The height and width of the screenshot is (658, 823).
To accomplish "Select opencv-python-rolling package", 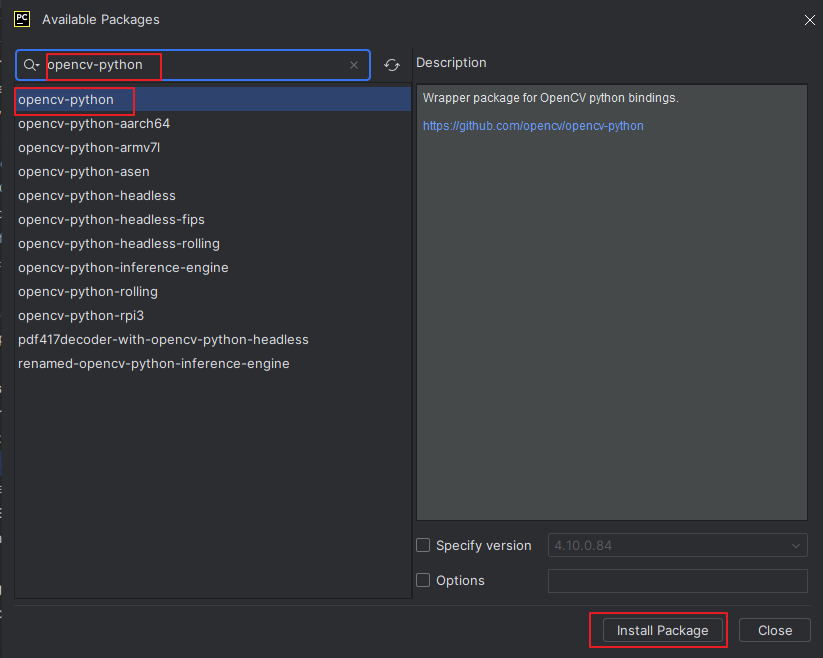I will [213, 292].
